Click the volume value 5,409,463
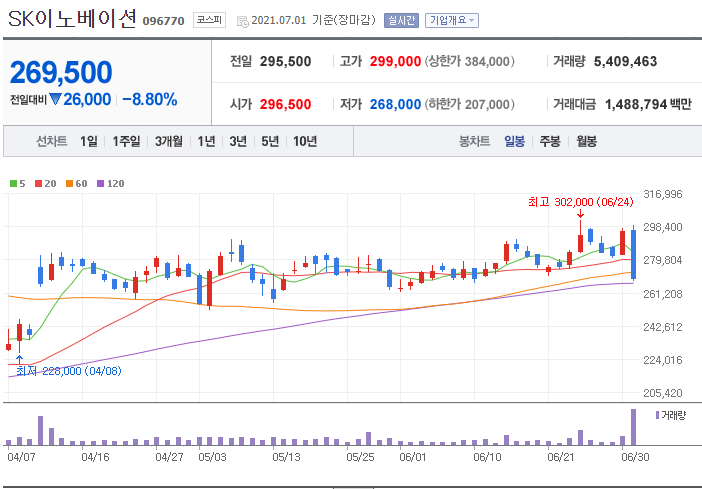Image resolution: width=702 pixels, height=489 pixels. coord(625,61)
